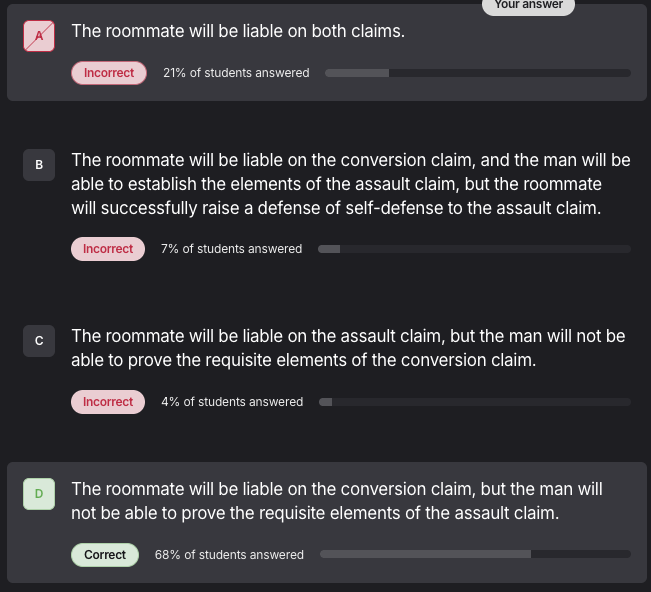
Task: Click the green Correct badge
Action: pyautogui.click(x=105, y=555)
